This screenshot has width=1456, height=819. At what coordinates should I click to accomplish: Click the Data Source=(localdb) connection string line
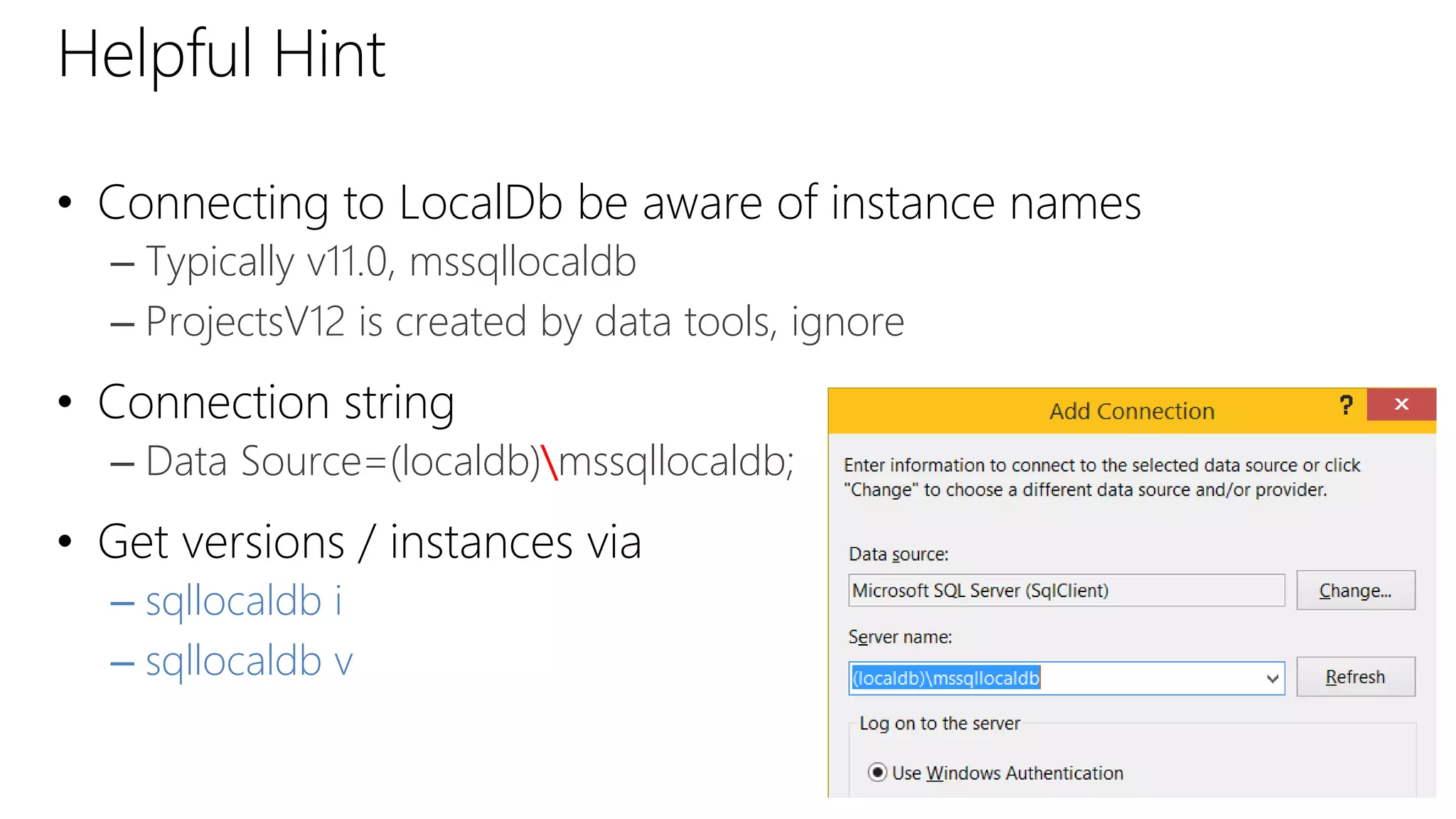pos(469,461)
